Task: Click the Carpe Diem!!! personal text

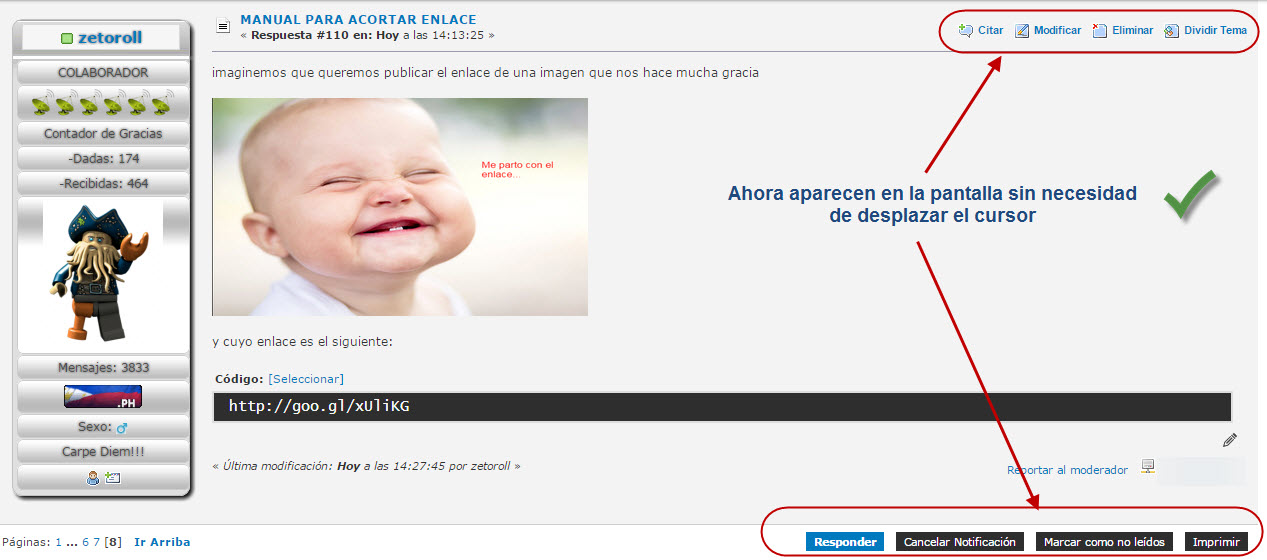Action: click(x=103, y=452)
